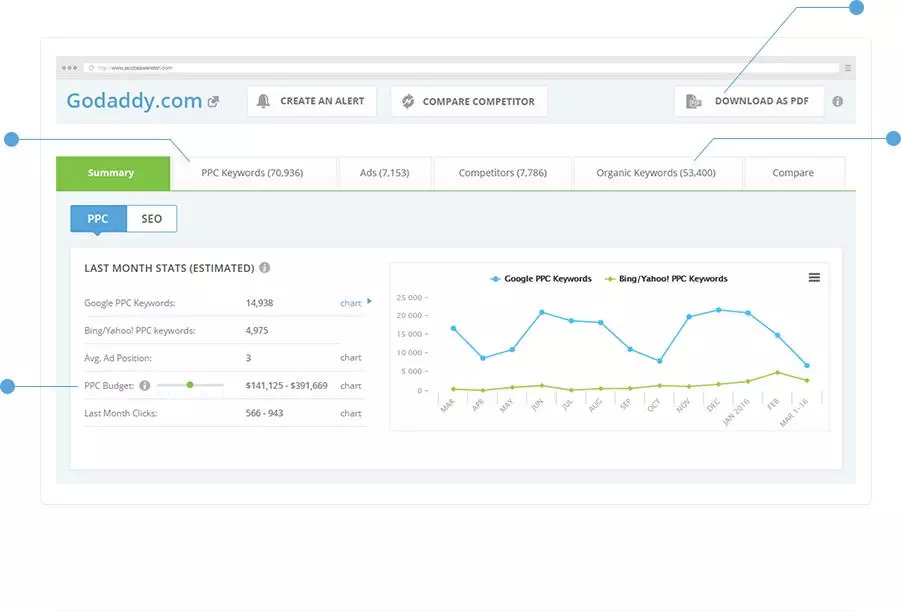This screenshot has height=611, width=901.
Task: Toggle Google PPC Keywords legend series
Action: pos(541,279)
